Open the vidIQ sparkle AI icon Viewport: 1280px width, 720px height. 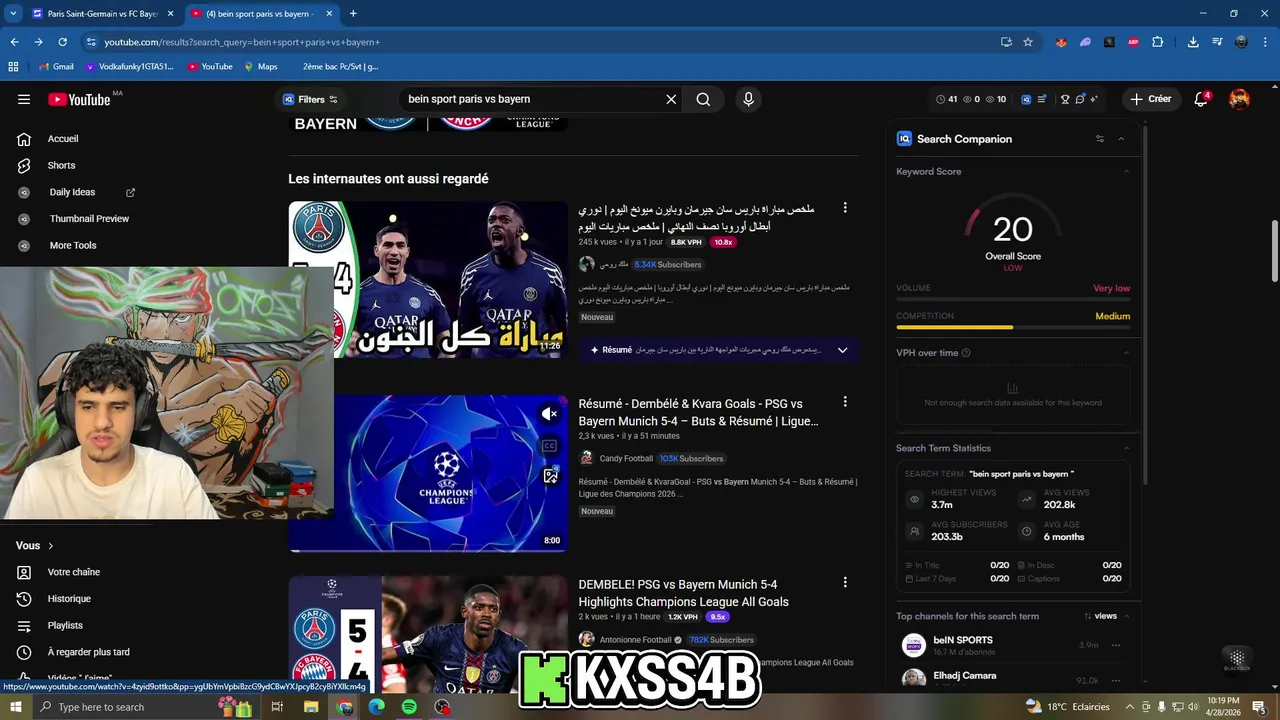pyautogui.click(x=1094, y=99)
